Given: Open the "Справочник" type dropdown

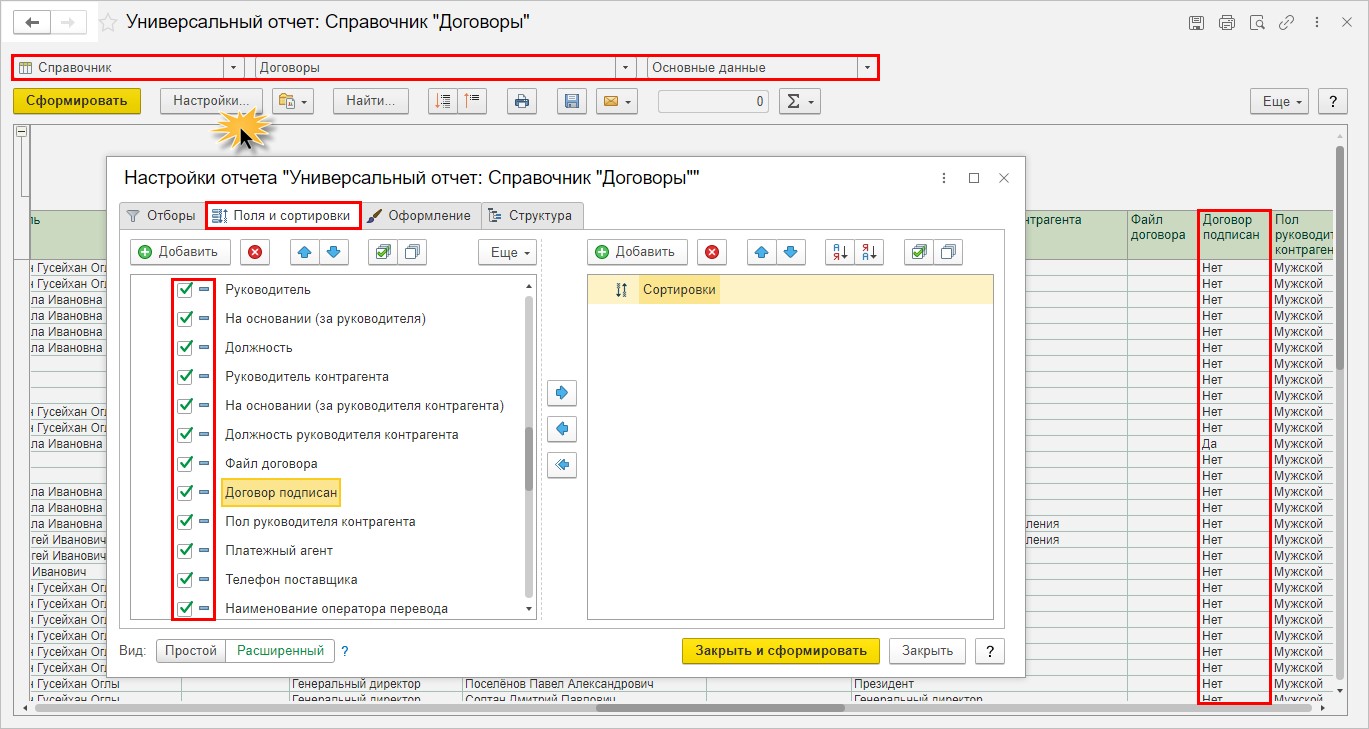Looking at the screenshot, I should coord(234,68).
